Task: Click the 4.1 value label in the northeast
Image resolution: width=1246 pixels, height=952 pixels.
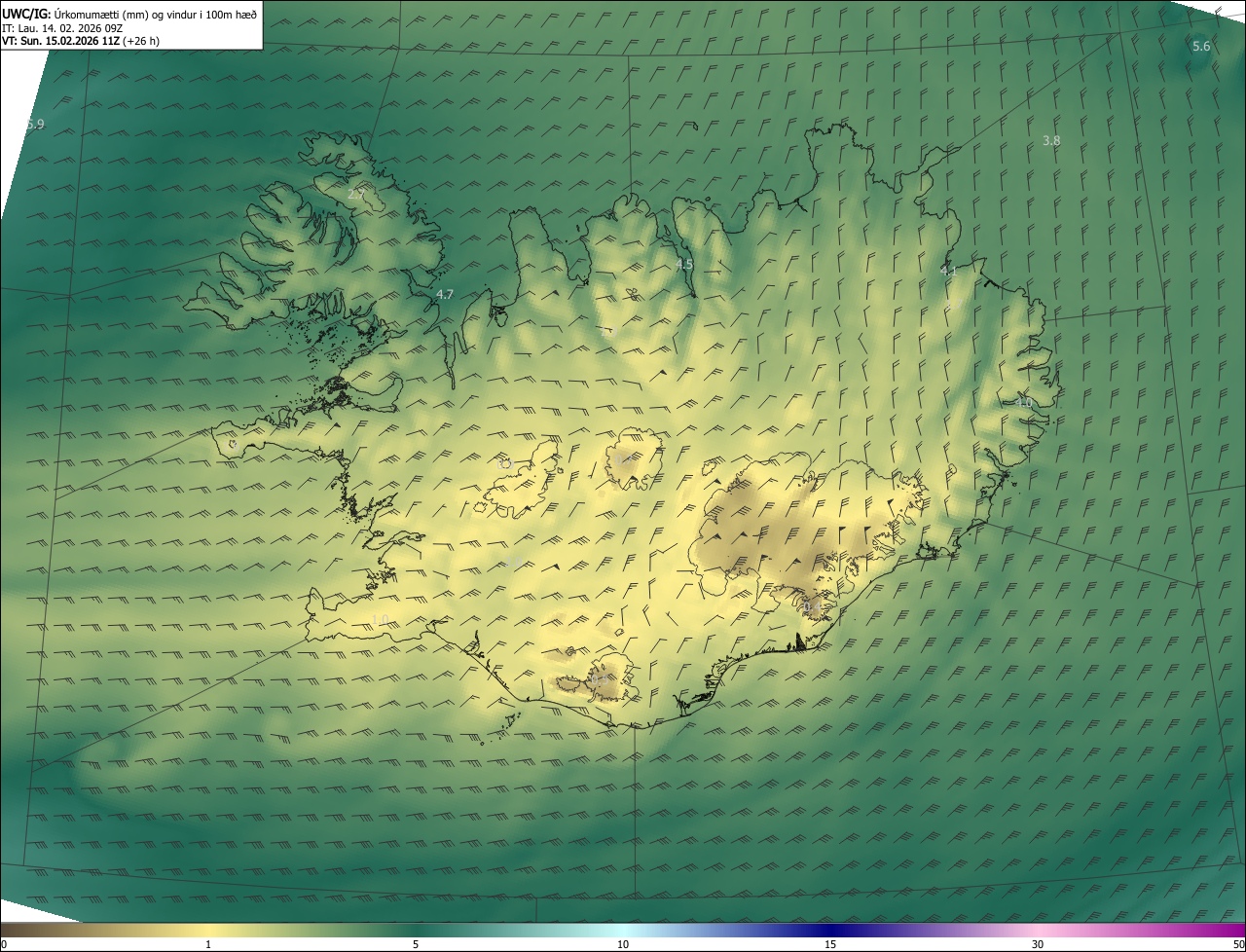Action: (948, 272)
